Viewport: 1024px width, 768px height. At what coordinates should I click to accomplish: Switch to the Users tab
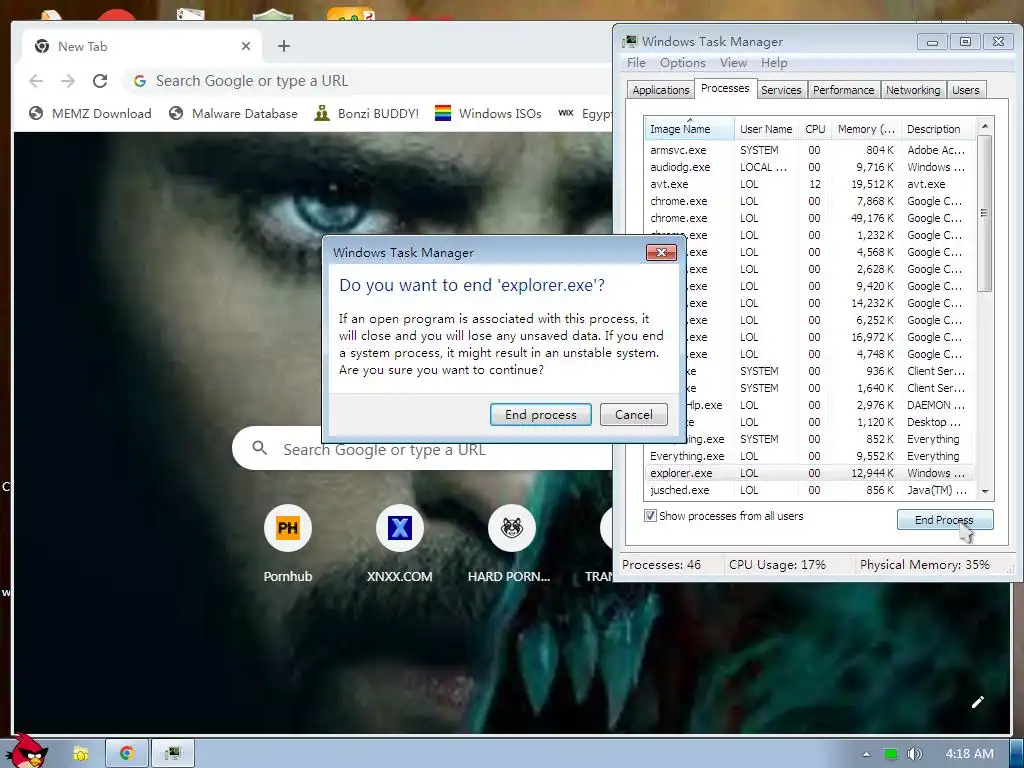965,90
